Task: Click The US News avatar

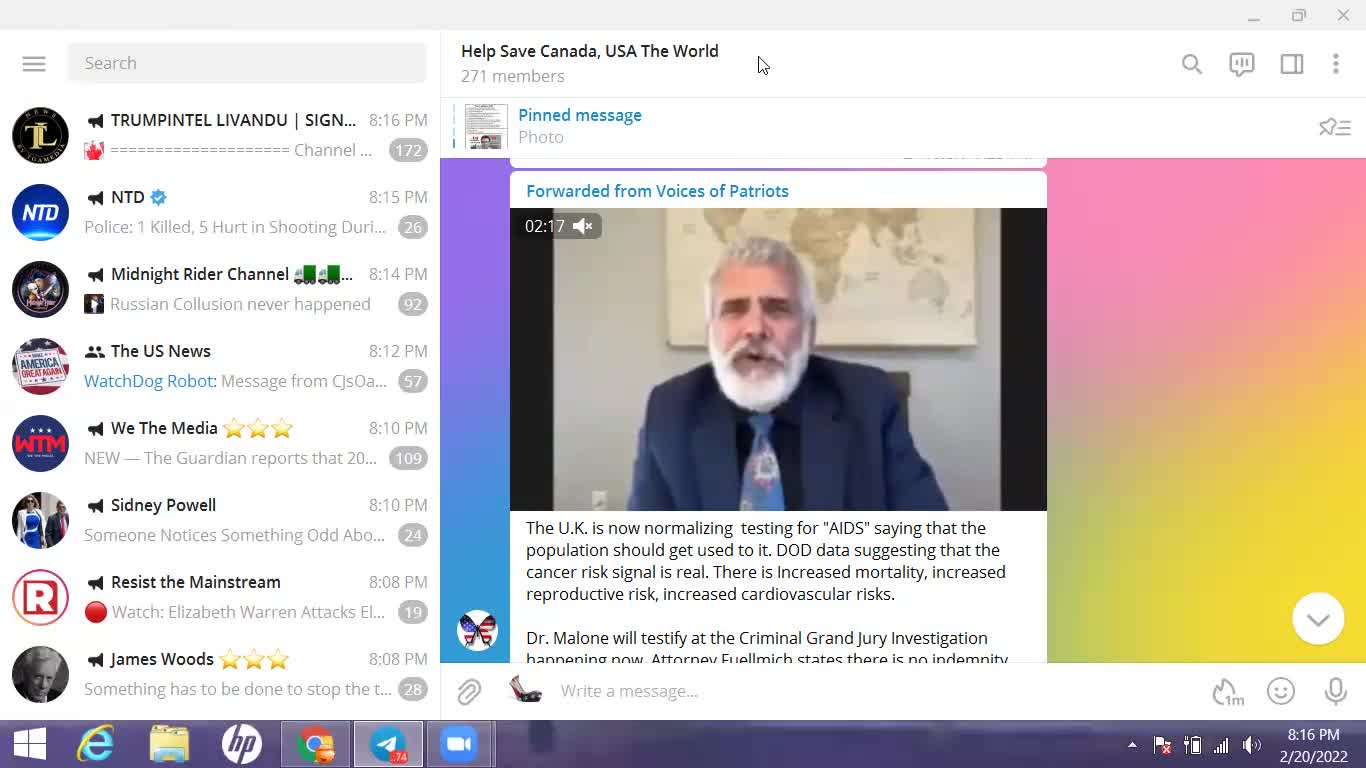Action: point(40,366)
